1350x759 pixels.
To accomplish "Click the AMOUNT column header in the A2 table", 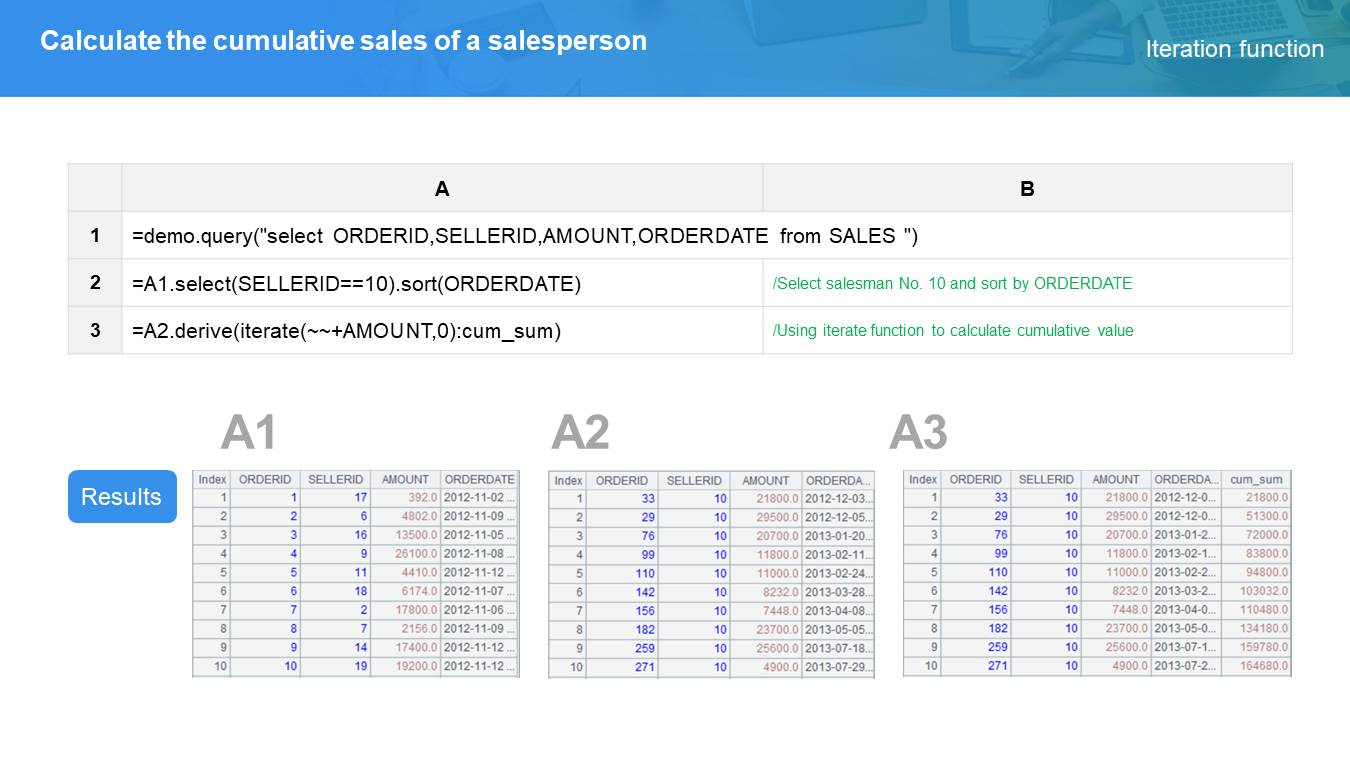I will [766, 481].
